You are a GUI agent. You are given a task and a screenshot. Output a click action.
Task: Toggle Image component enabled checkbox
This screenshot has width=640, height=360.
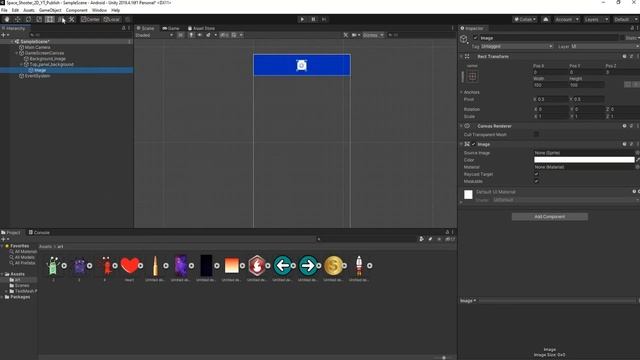click(x=474, y=144)
